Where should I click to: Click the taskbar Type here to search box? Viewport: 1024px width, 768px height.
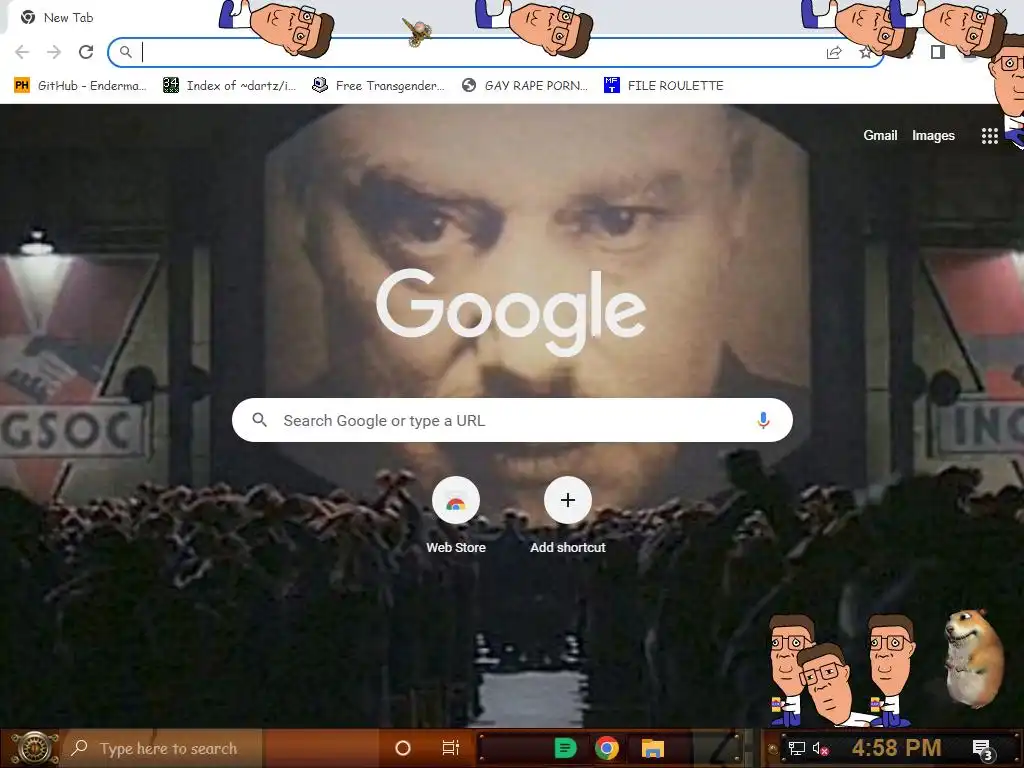pos(163,748)
